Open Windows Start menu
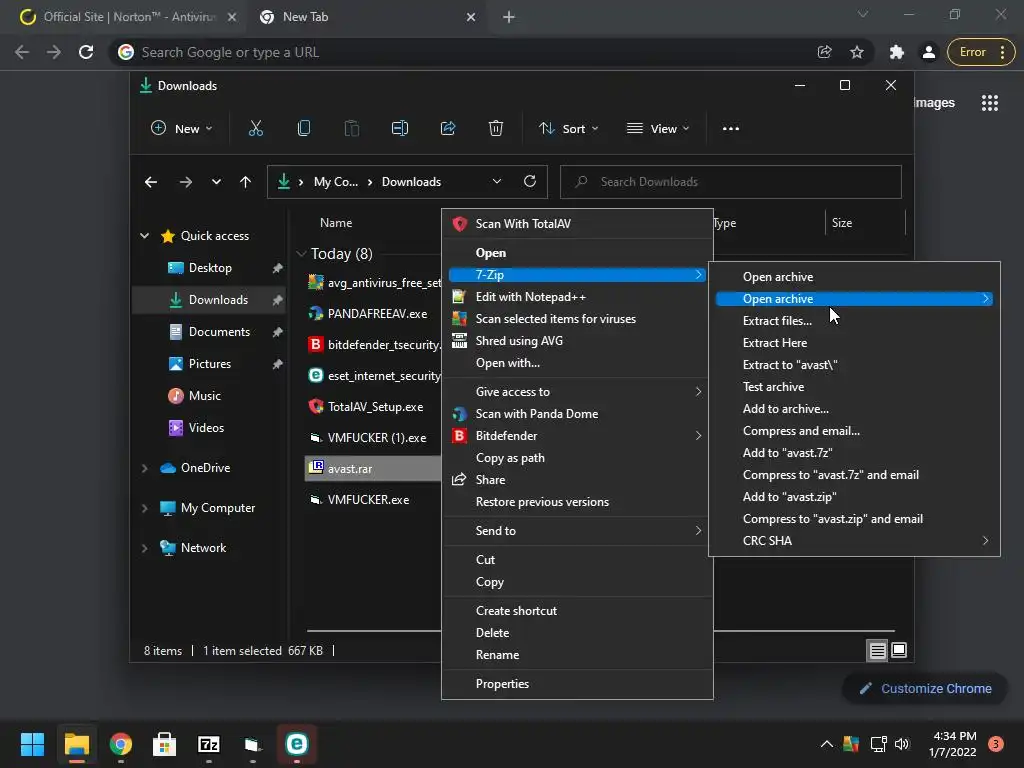The height and width of the screenshot is (768, 1024). [32, 744]
